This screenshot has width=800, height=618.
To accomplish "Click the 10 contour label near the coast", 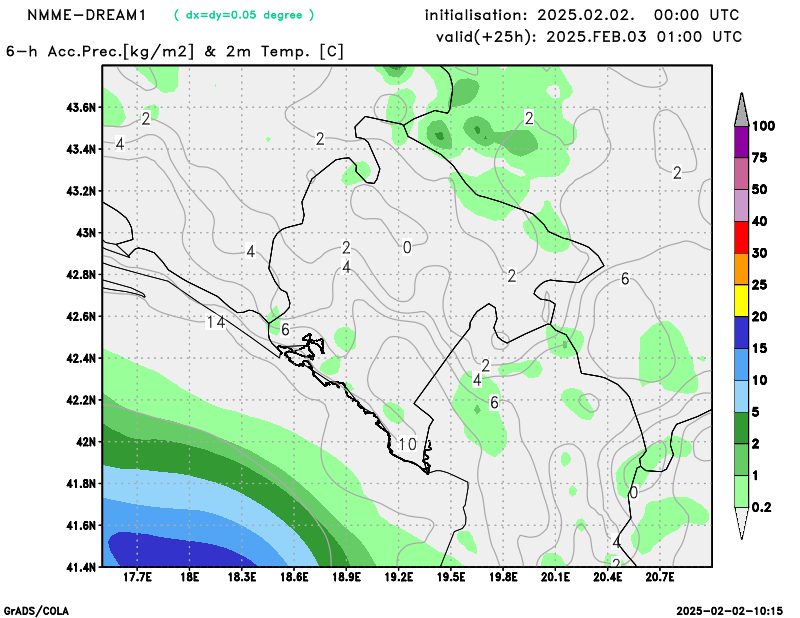I will tap(408, 444).
